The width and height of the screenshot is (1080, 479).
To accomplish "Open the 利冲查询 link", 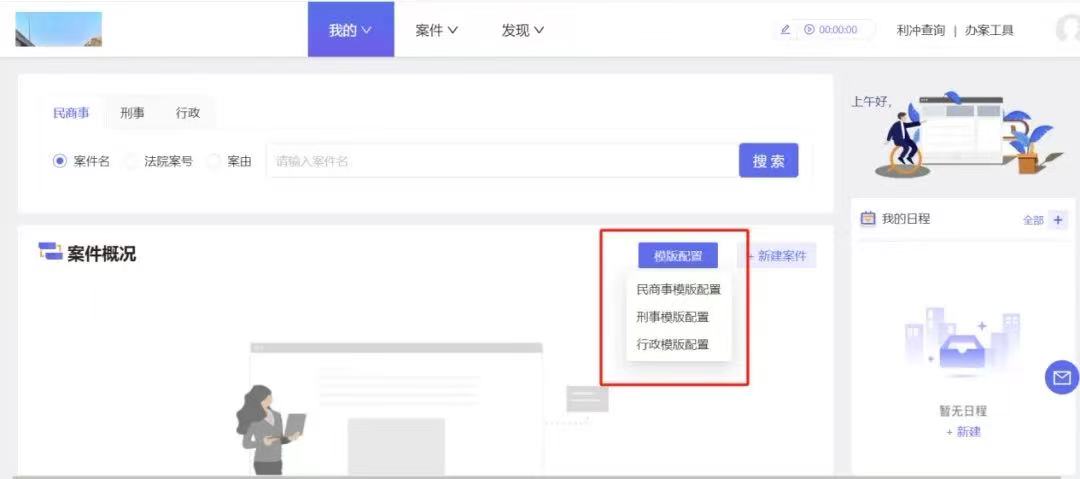I will point(920,30).
